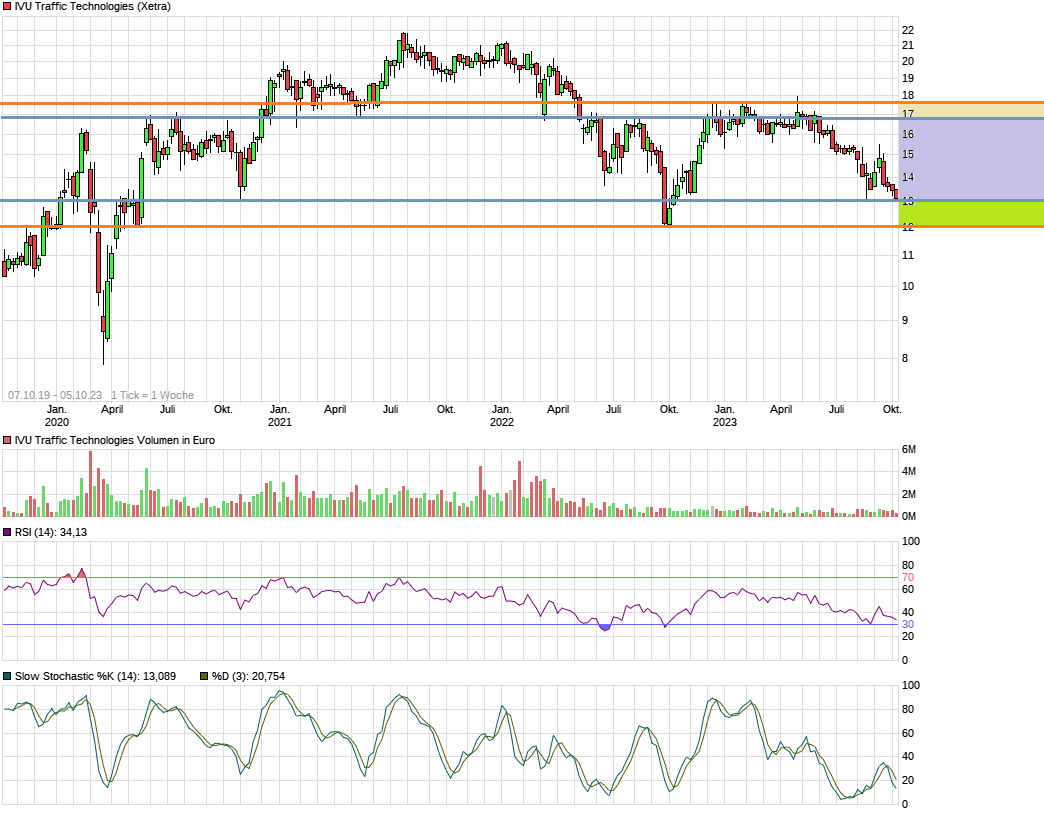This screenshot has height=814, width=1044.
Task: Click the volume axis label 6M
Action: point(909,449)
